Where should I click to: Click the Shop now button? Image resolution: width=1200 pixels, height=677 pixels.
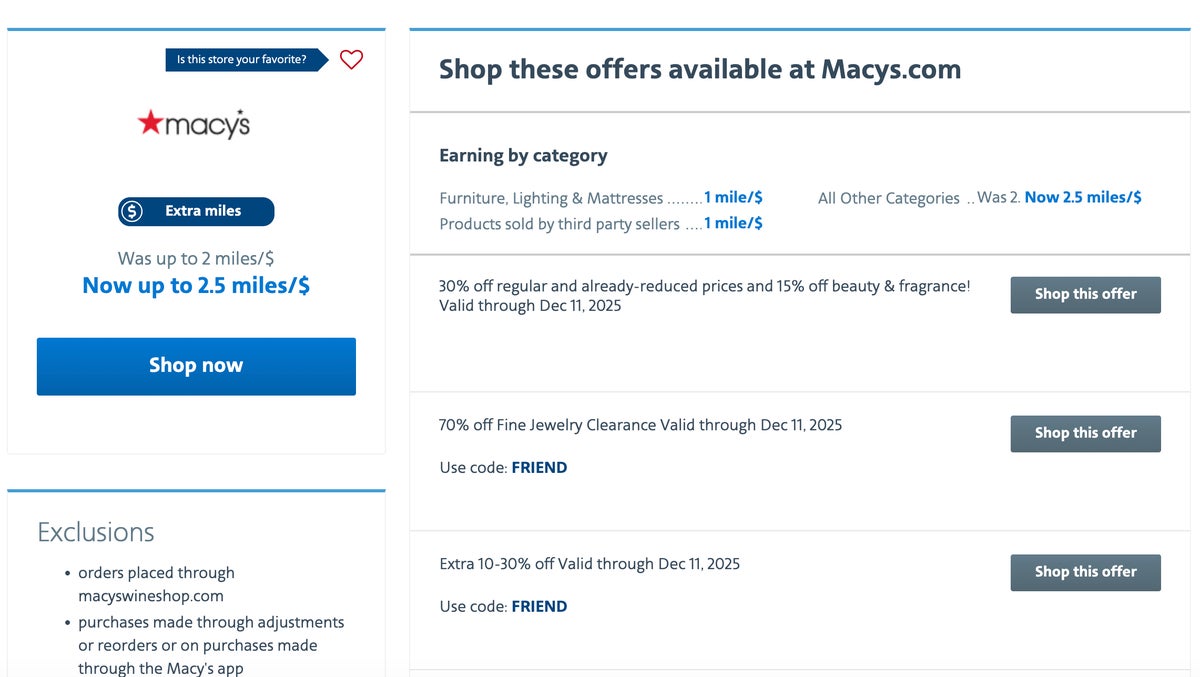pyautogui.click(x=195, y=365)
